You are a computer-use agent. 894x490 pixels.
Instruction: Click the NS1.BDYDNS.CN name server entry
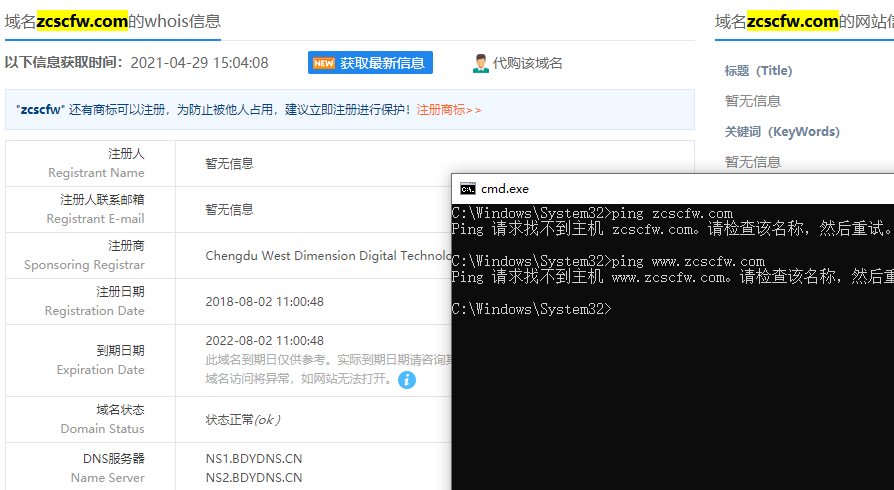click(253, 459)
